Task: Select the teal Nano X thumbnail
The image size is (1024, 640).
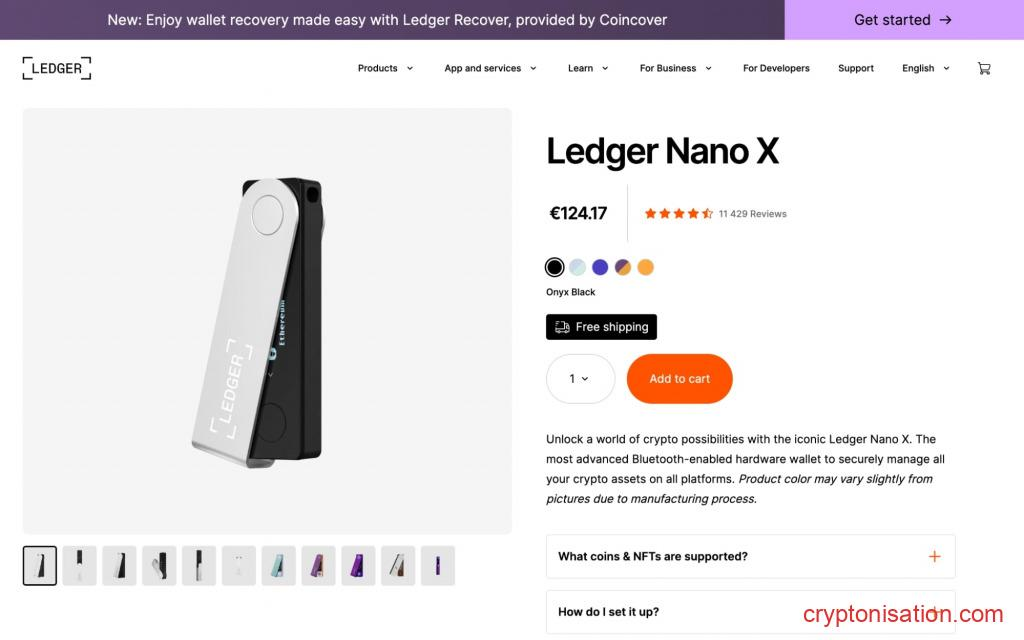Action: [278, 565]
